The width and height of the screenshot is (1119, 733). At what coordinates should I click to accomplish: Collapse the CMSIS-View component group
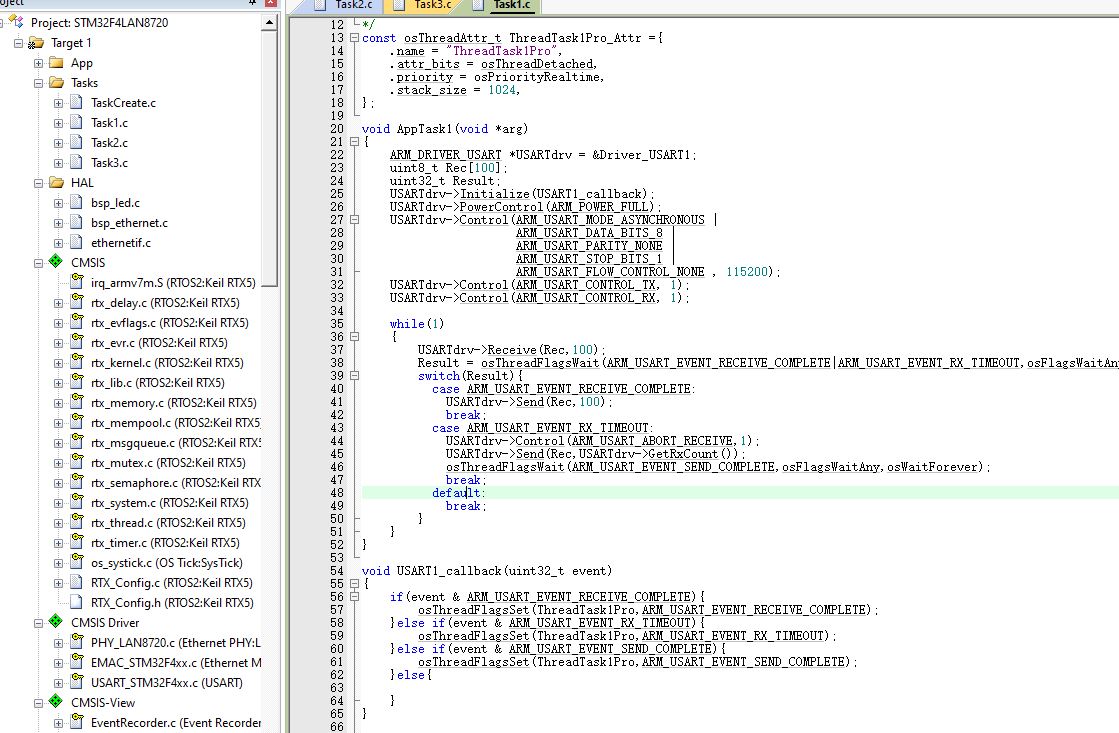(x=39, y=702)
